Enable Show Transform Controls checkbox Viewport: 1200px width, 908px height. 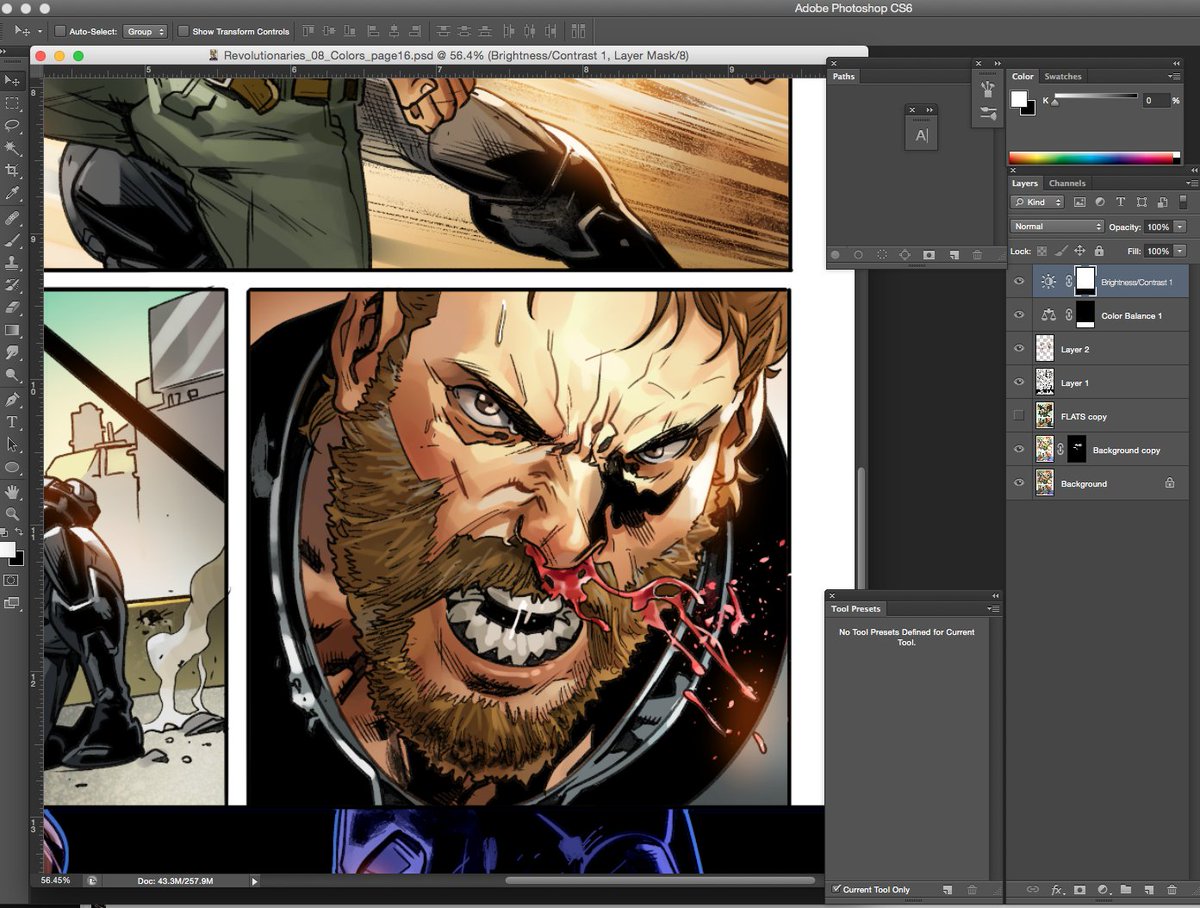click(x=183, y=31)
